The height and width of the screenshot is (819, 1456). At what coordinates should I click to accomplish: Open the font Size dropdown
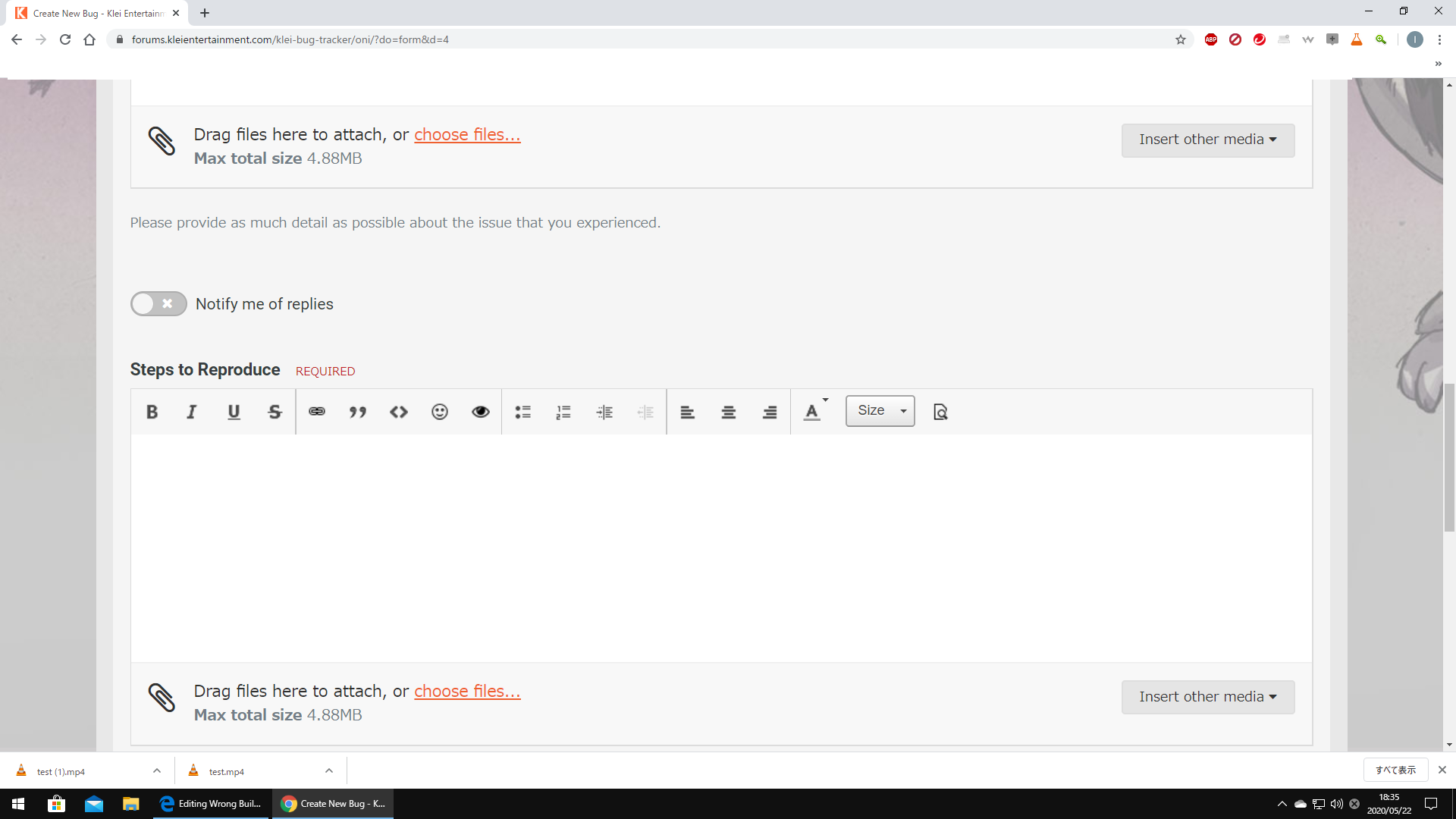click(880, 411)
